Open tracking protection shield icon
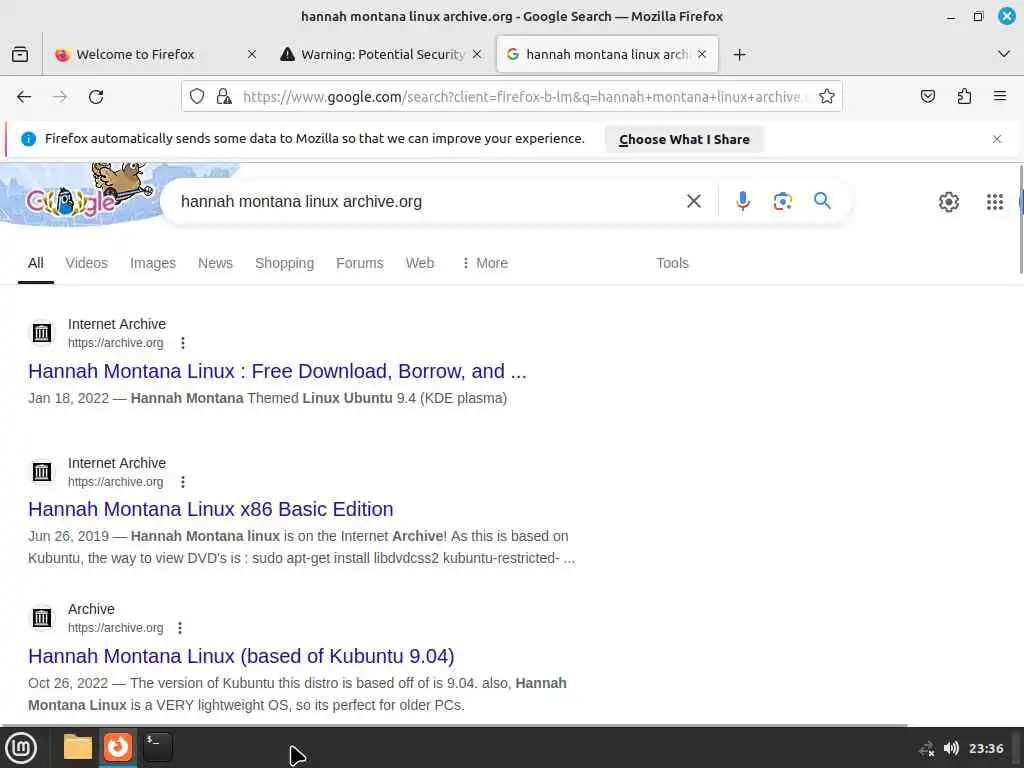 coord(197,97)
